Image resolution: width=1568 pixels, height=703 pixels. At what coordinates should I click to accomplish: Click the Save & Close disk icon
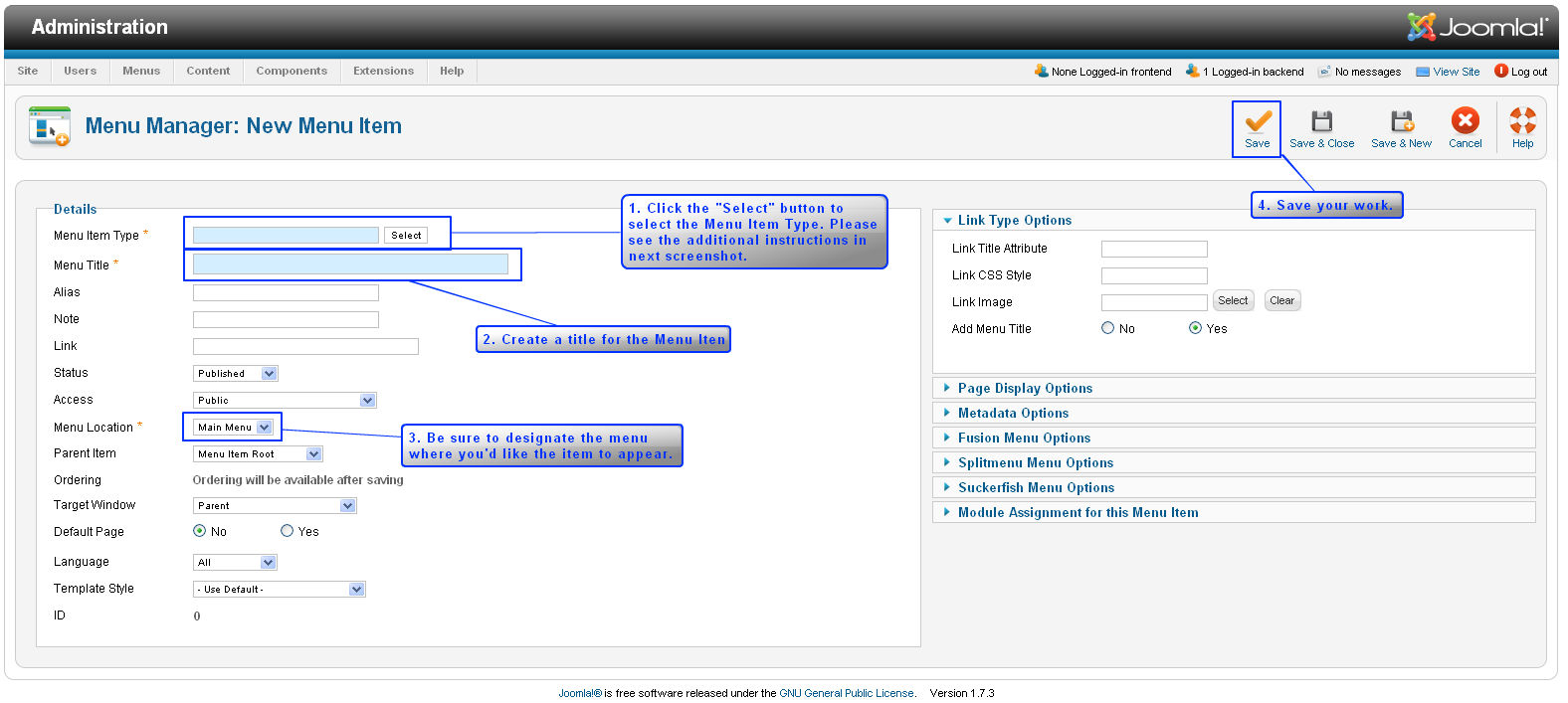click(x=1321, y=121)
